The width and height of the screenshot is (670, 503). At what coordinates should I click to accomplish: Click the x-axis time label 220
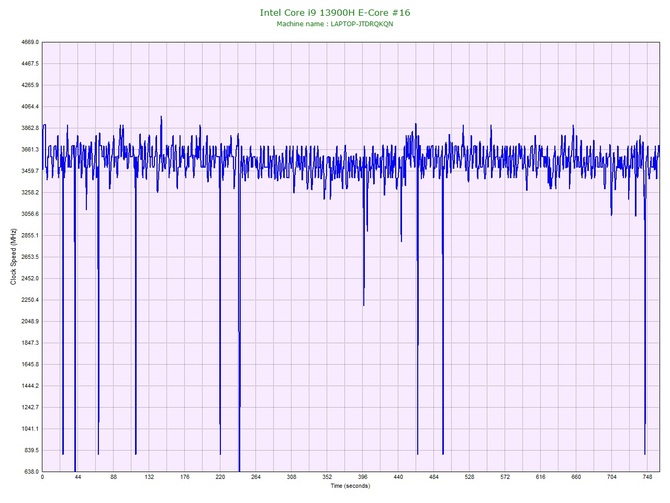220,477
